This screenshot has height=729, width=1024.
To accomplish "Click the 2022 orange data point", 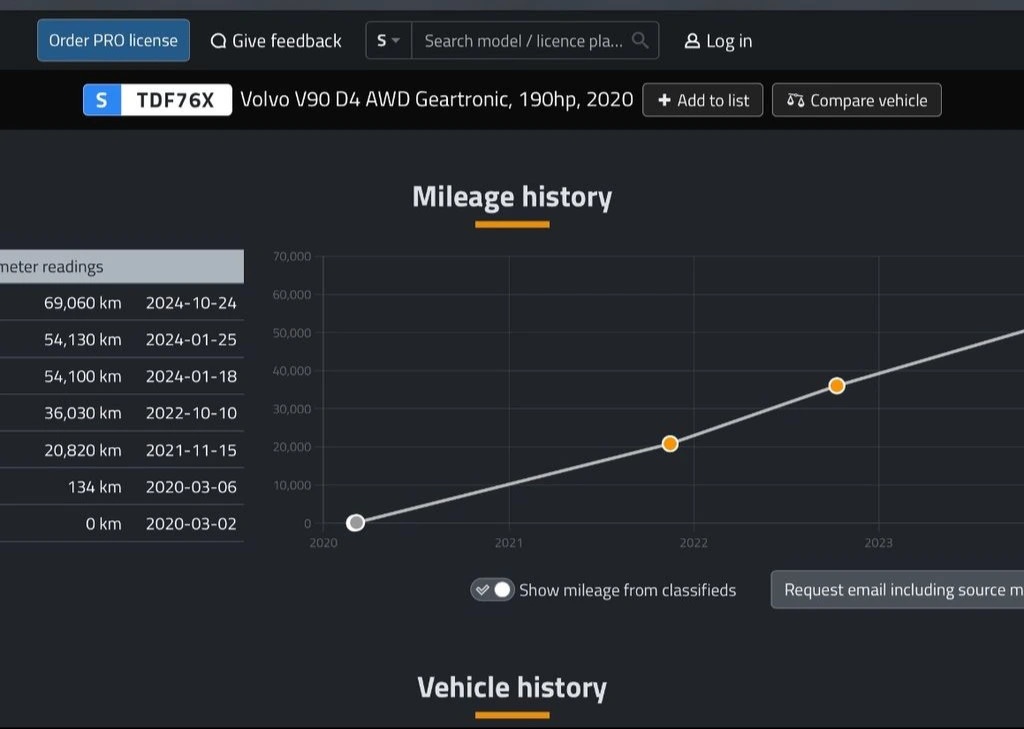I will coord(837,386).
